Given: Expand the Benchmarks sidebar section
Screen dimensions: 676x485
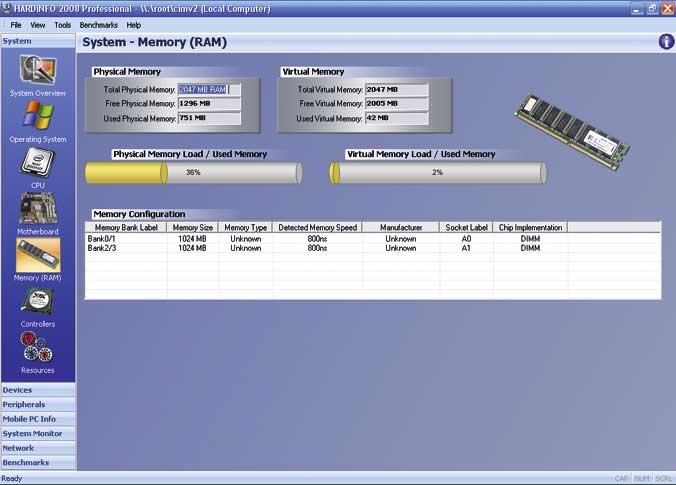Looking at the screenshot, I should click(x=38, y=462).
